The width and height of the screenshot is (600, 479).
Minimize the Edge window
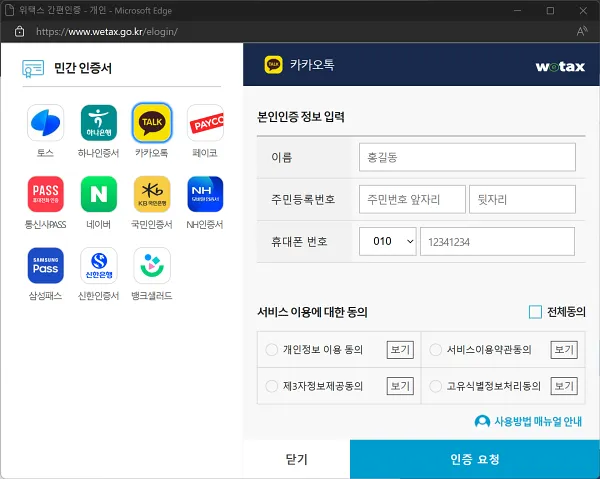[x=517, y=10]
